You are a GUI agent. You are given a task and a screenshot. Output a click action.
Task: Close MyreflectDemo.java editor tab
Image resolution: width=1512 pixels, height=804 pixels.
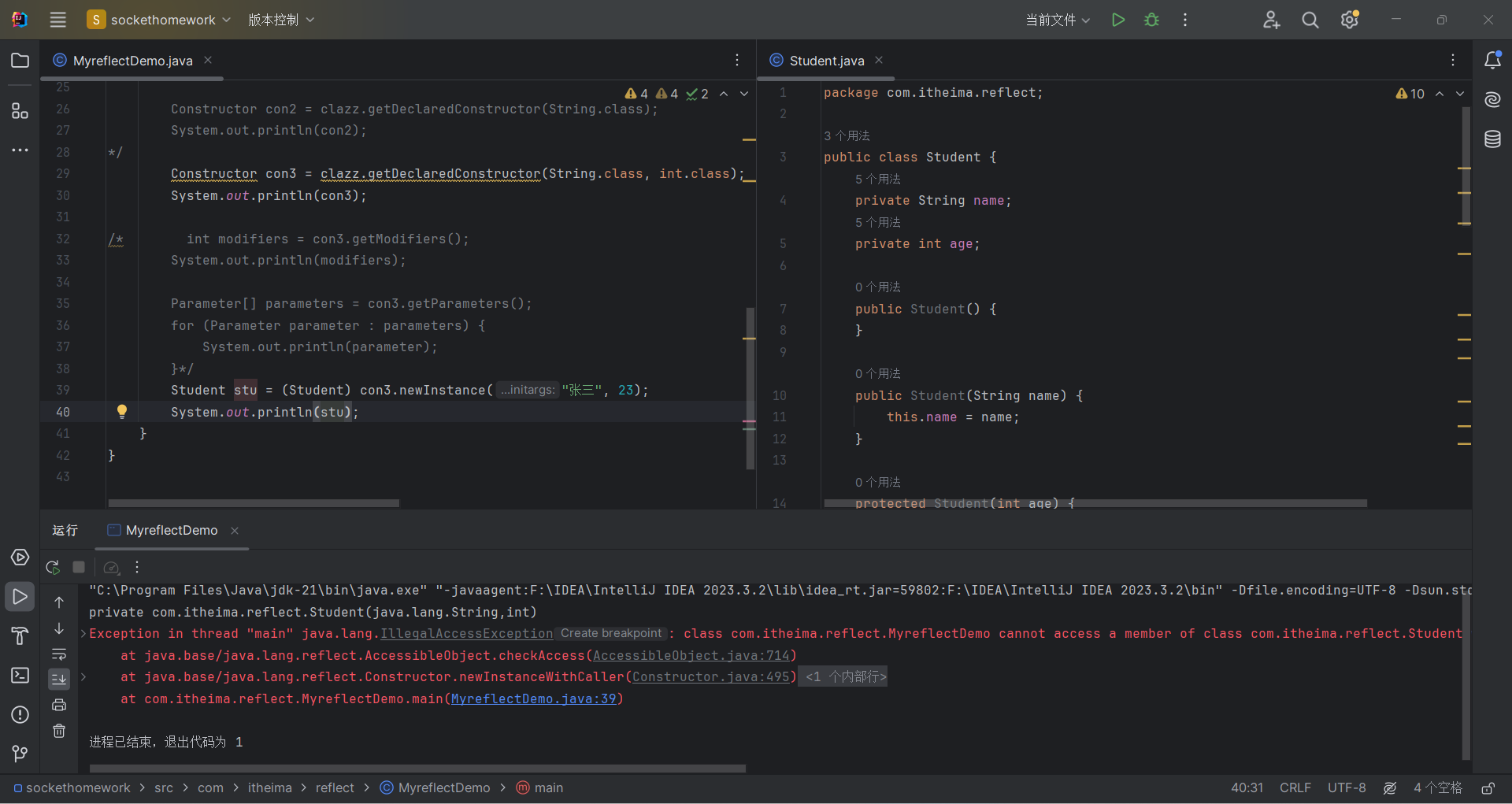(x=208, y=60)
